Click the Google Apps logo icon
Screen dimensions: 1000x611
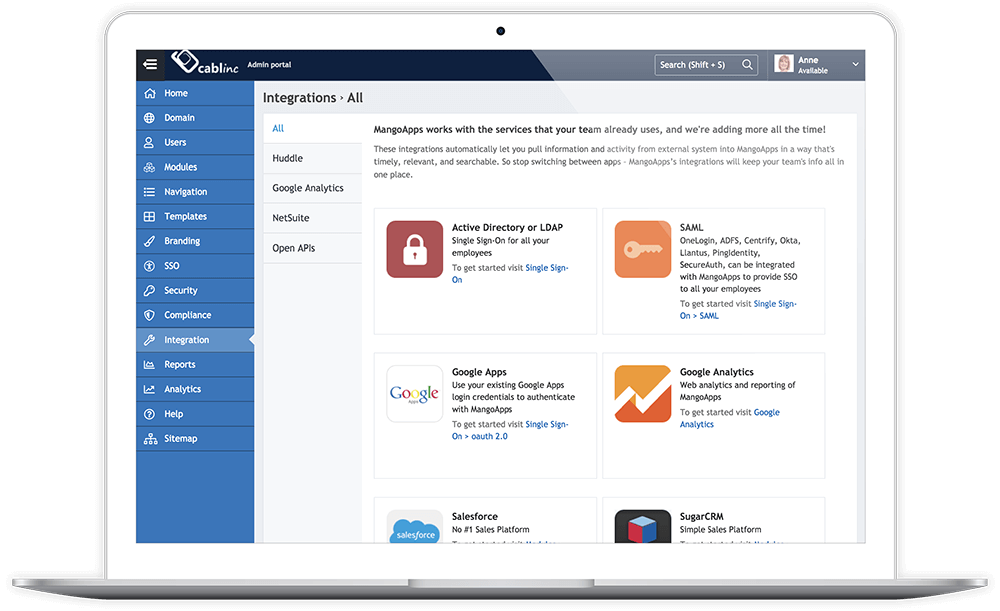(x=415, y=394)
